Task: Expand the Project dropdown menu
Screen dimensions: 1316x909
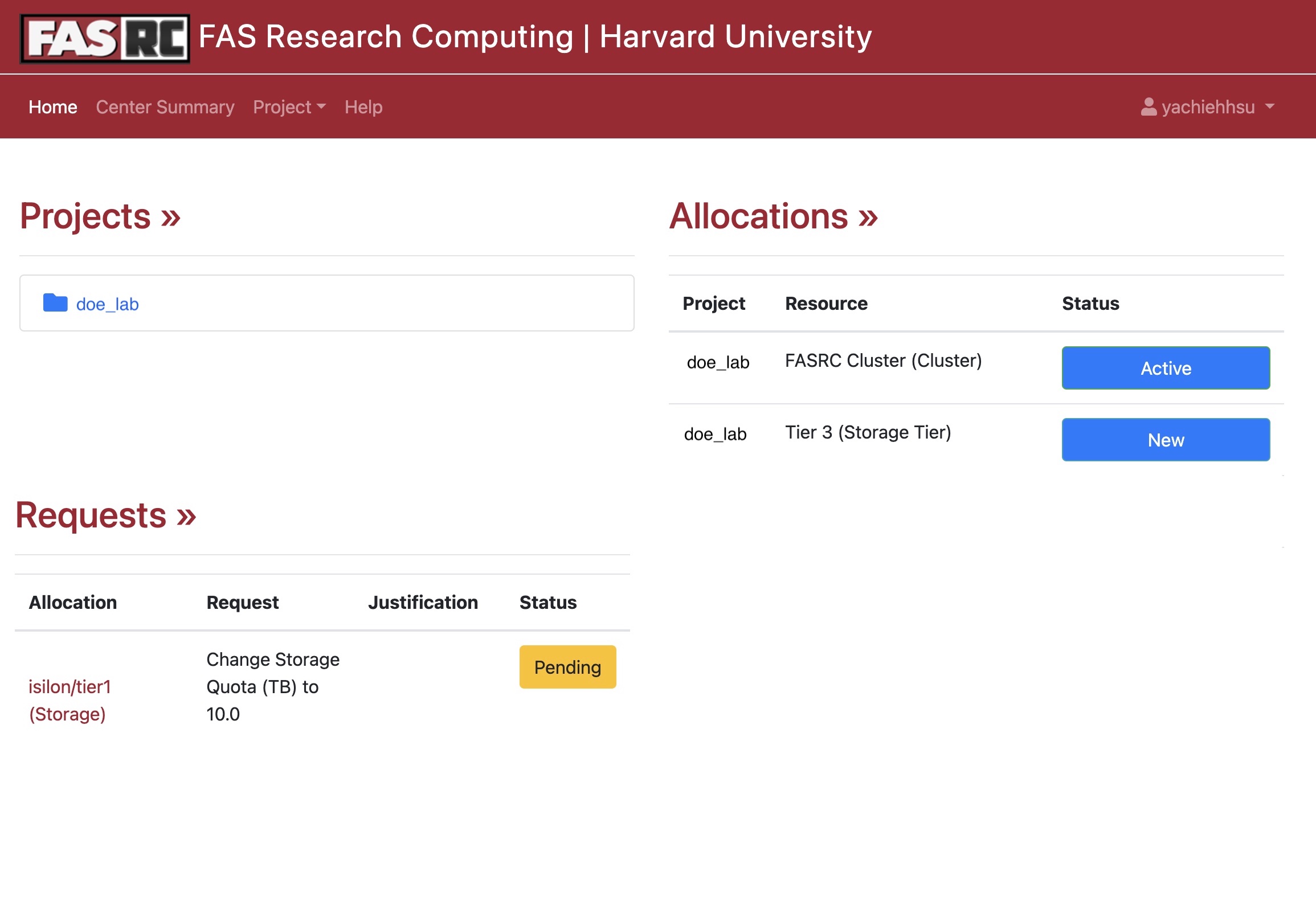Action: point(289,107)
